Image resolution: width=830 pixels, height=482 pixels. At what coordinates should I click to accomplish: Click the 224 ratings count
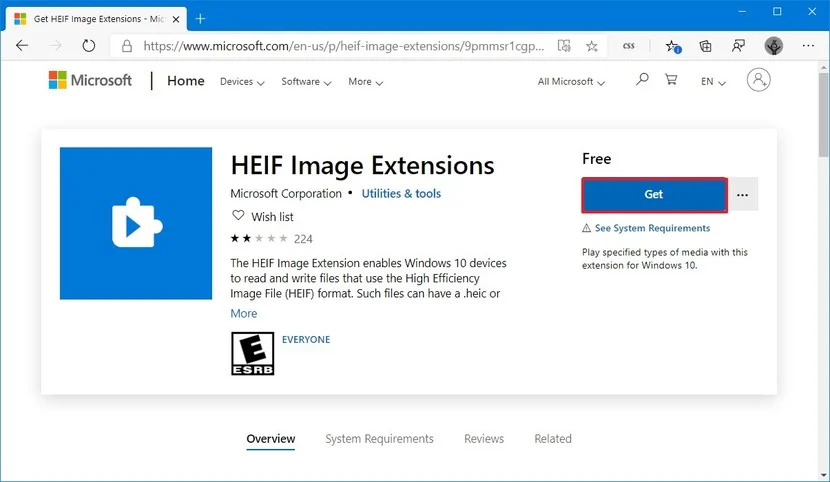(303, 239)
